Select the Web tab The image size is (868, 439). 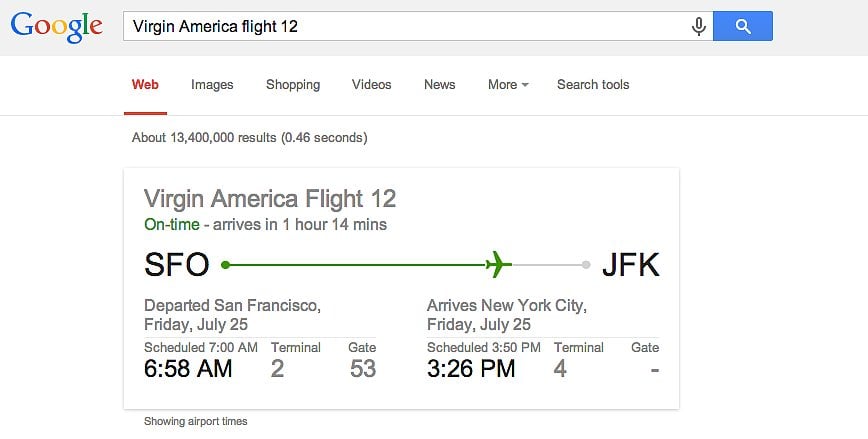145,85
